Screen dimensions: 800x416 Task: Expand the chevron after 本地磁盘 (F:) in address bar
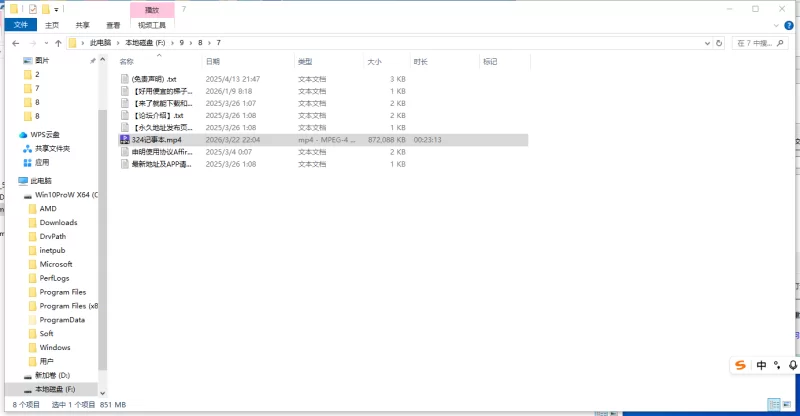pos(173,43)
